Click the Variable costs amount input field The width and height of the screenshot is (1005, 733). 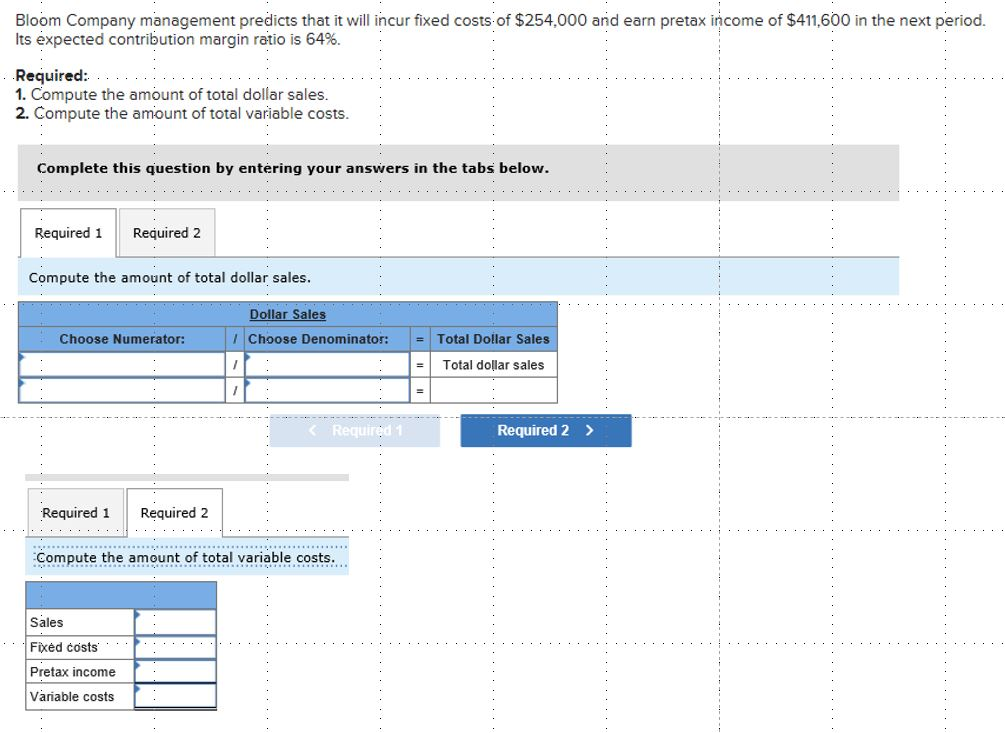(x=175, y=696)
